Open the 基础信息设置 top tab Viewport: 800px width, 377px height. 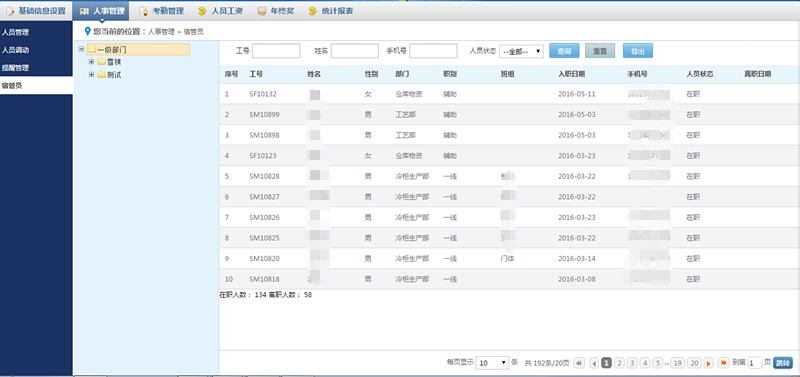coord(37,11)
